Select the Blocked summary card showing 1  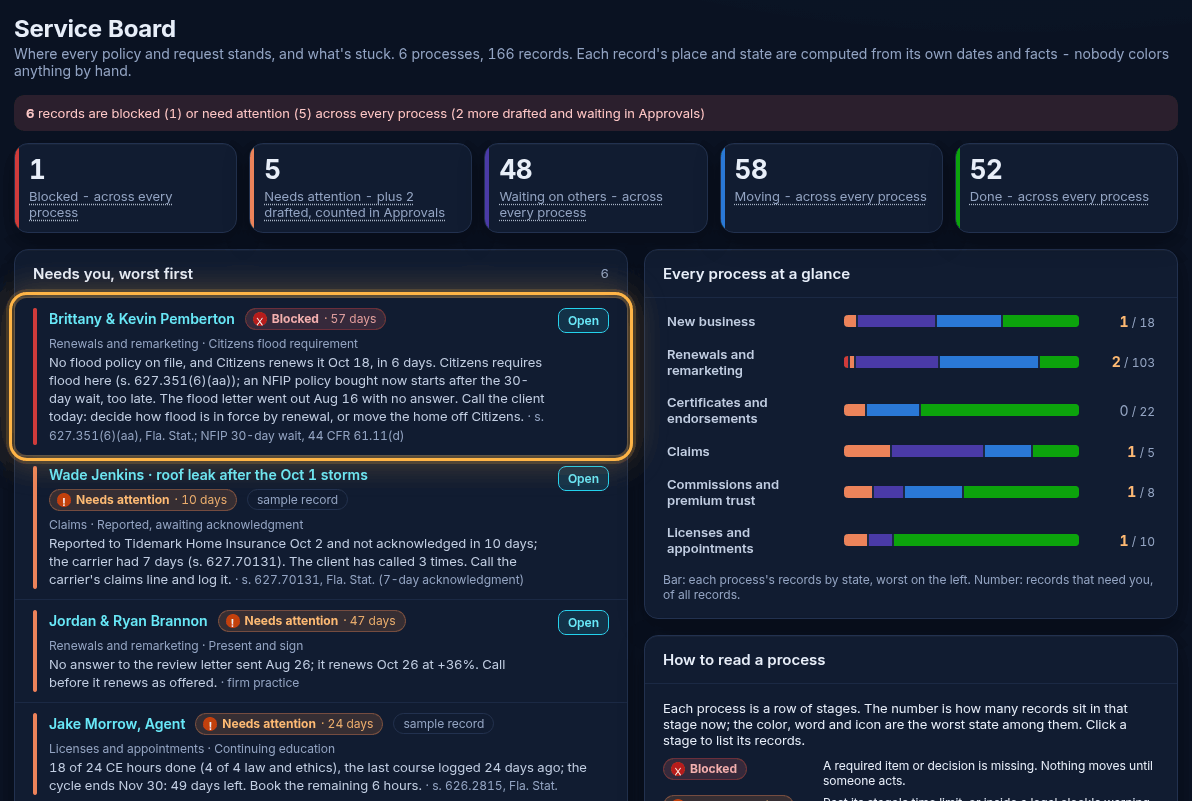(x=125, y=188)
